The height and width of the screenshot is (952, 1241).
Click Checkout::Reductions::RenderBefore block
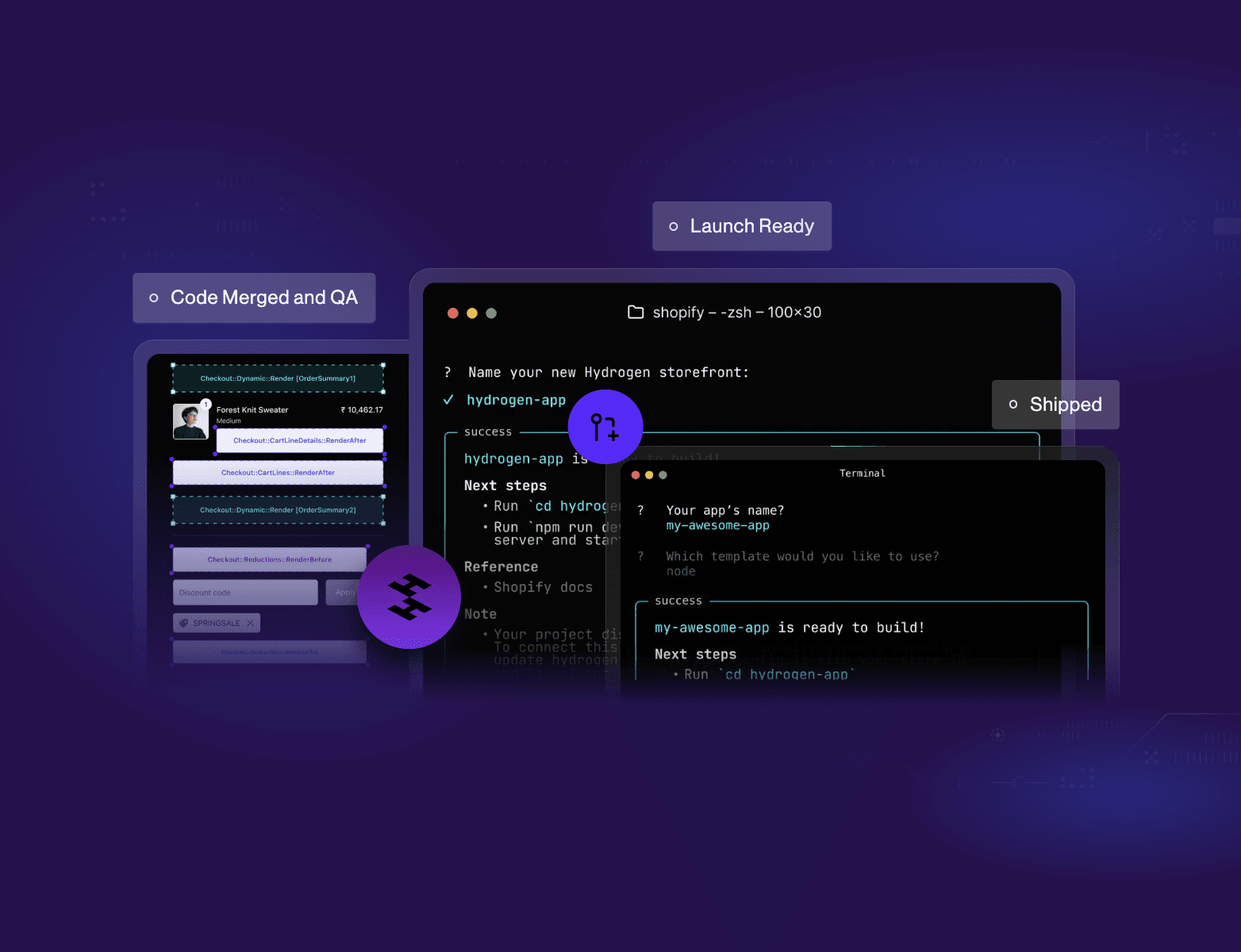pyautogui.click(x=270, y=559)
